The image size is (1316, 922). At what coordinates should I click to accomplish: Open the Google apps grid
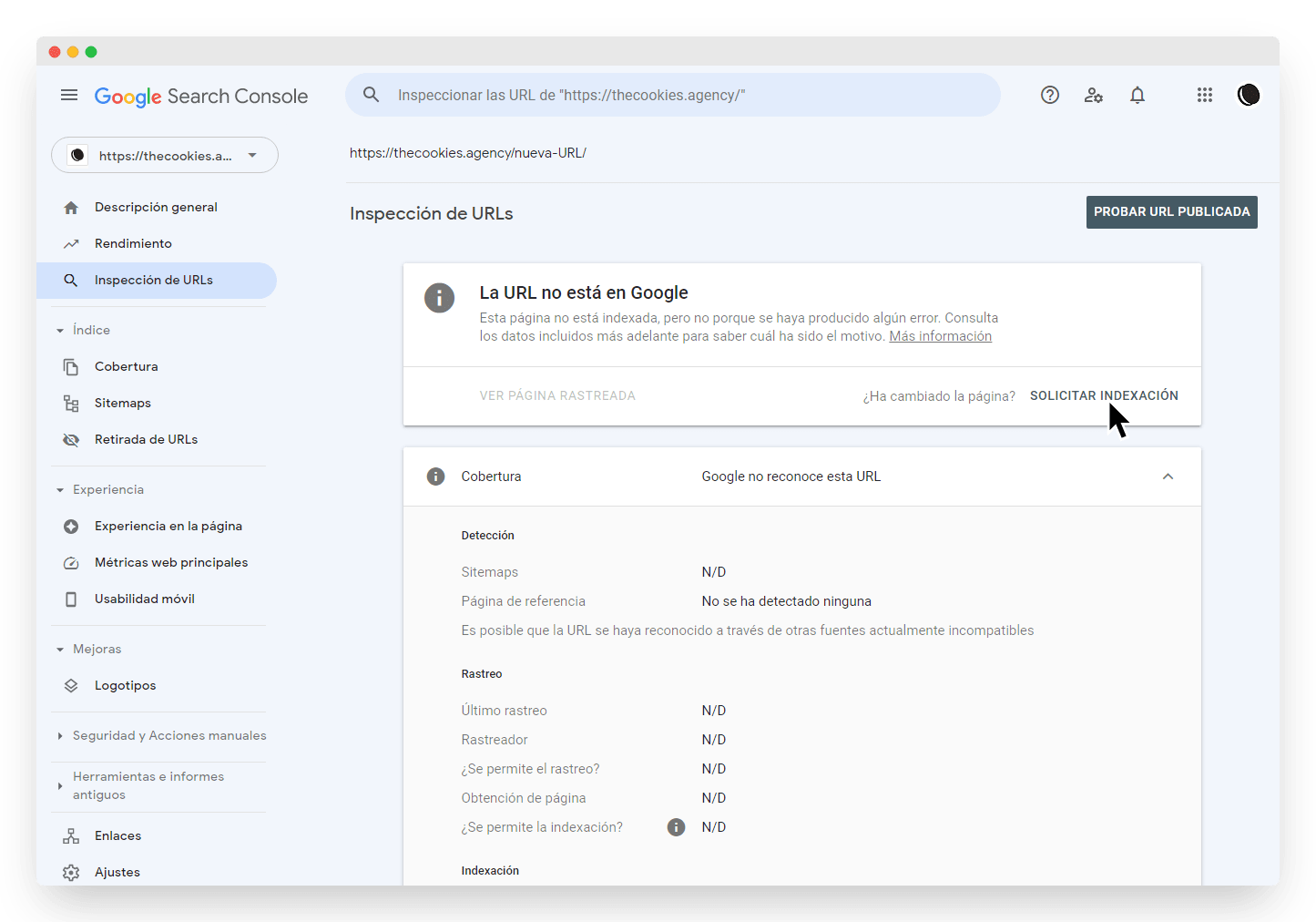tap(1205, 95)
